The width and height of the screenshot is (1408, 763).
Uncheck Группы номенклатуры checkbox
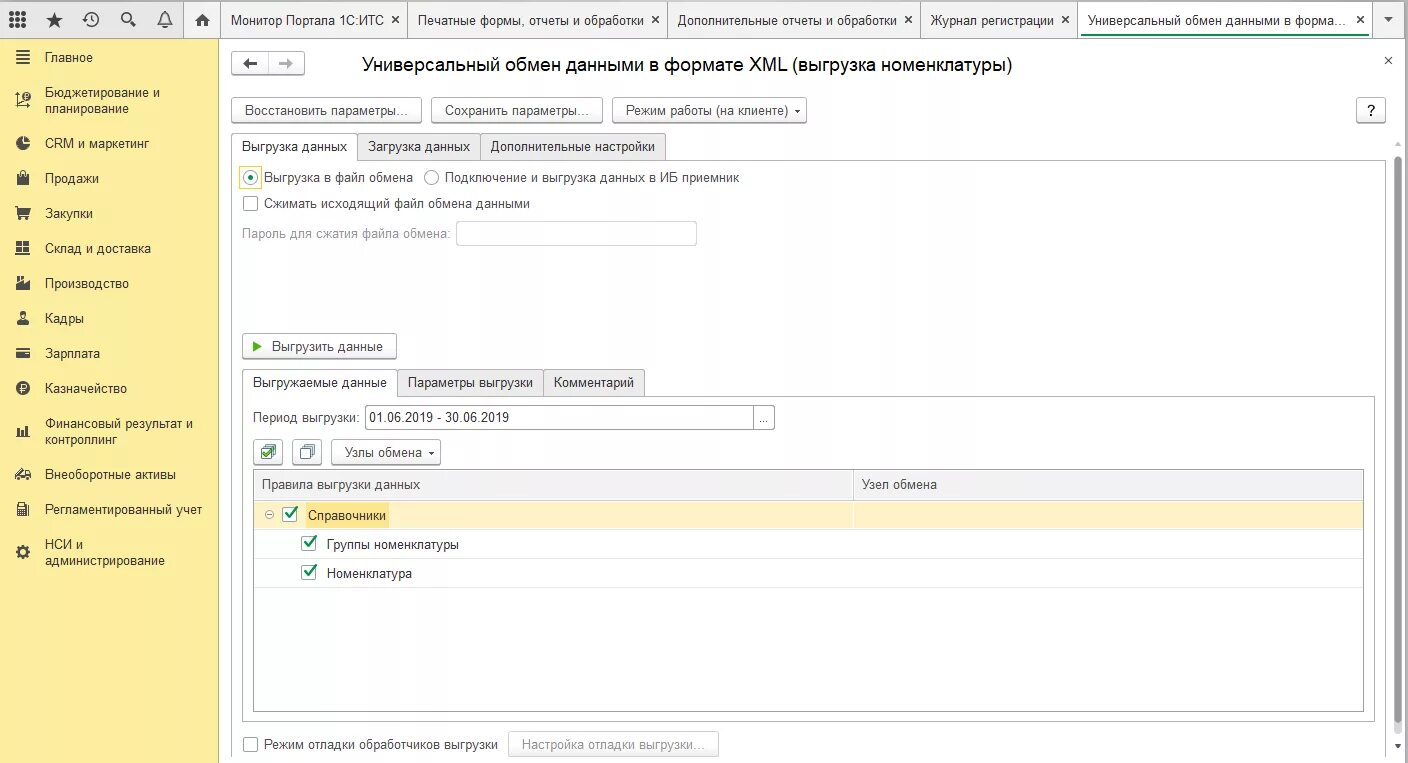(309, 544)
